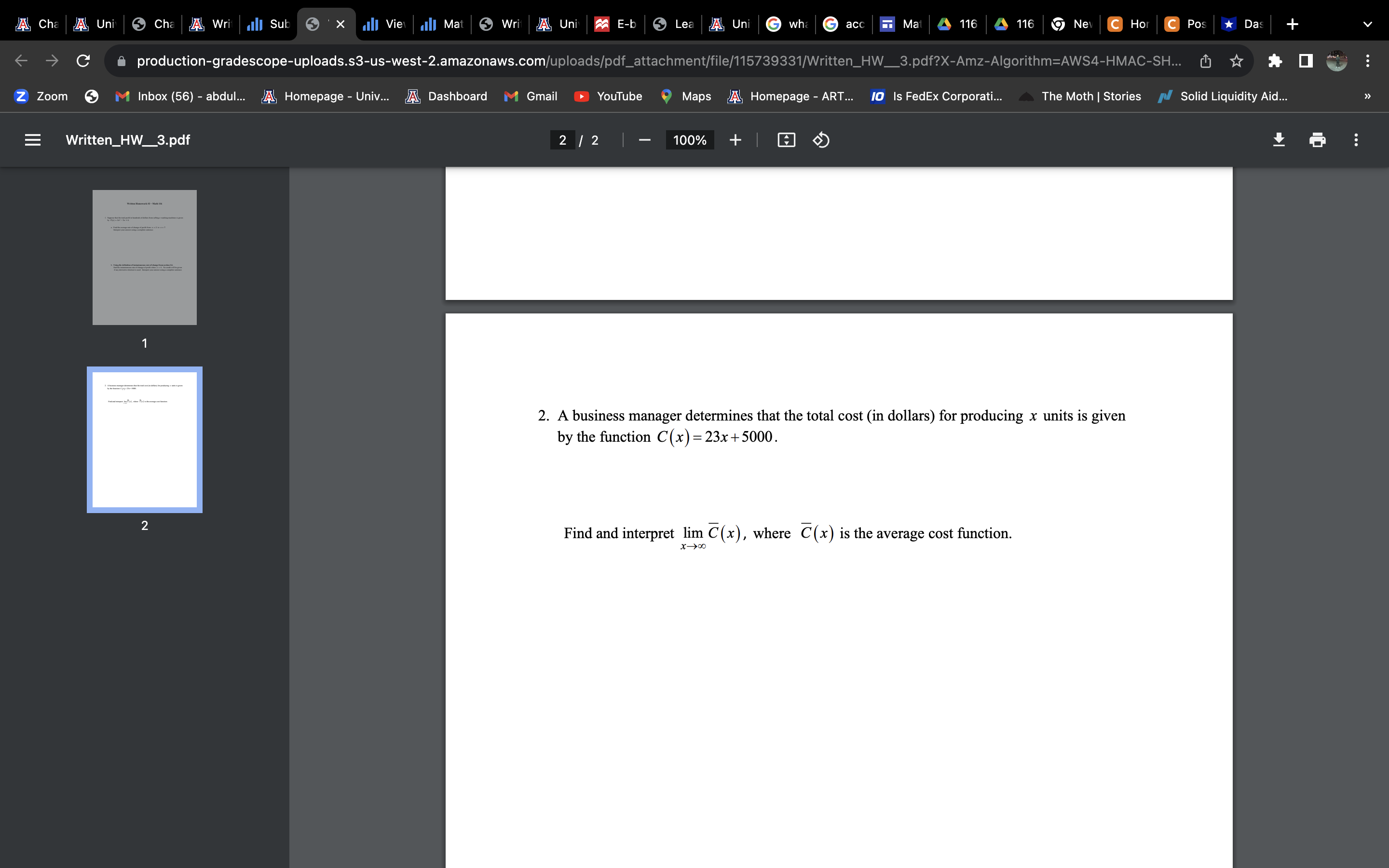Image resolution: width=1389 pixels, height=868 pixels.
Task: Bookmark this page with star icon
Action: click(x=1236, y=61)
